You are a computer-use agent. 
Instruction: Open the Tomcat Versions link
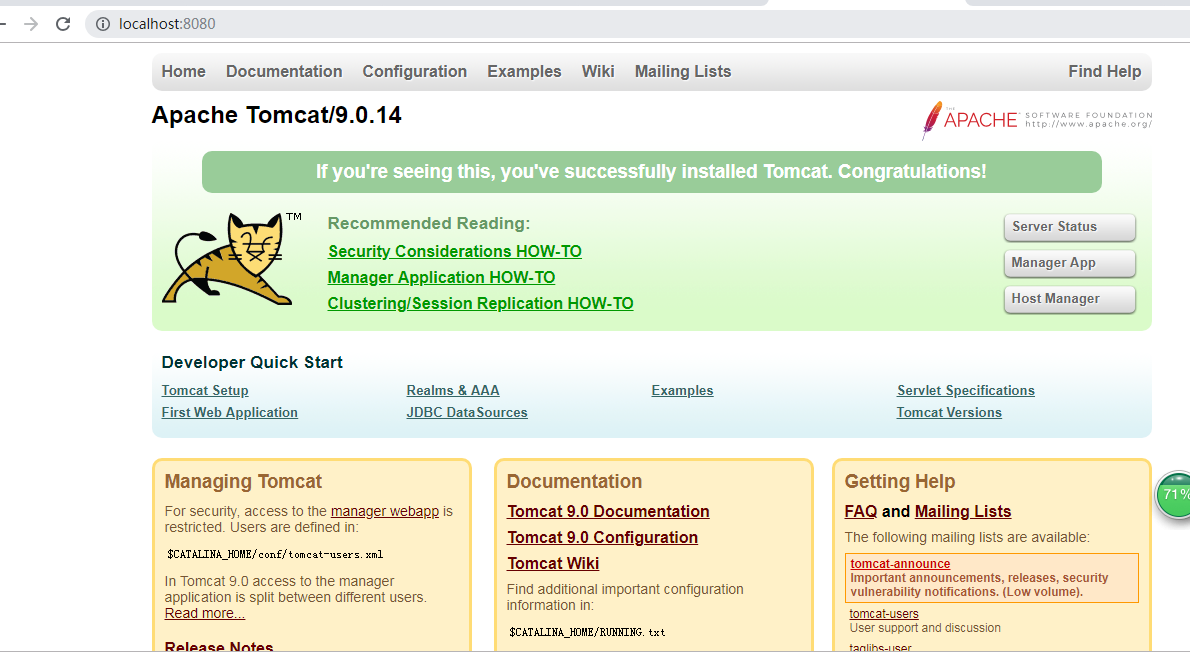(x=949, y=412)
